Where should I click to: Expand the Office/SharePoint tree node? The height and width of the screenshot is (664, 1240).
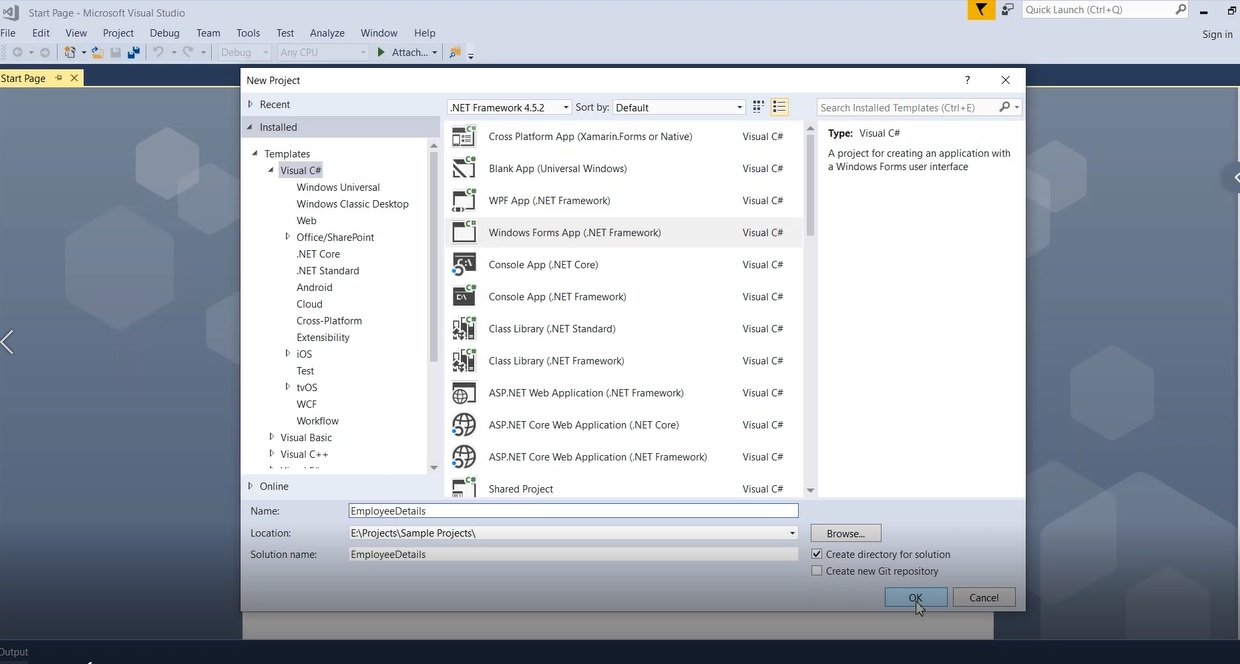click(x=288, y=237)
